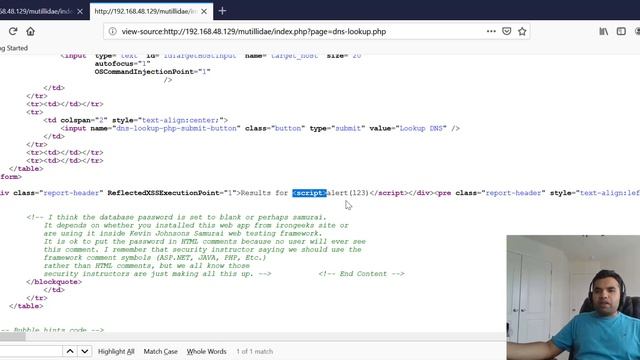Screen dimensions: 640x360
Task: Open the Library icon in toolbar
Action: pyautogui.click(x=604, y=31)
